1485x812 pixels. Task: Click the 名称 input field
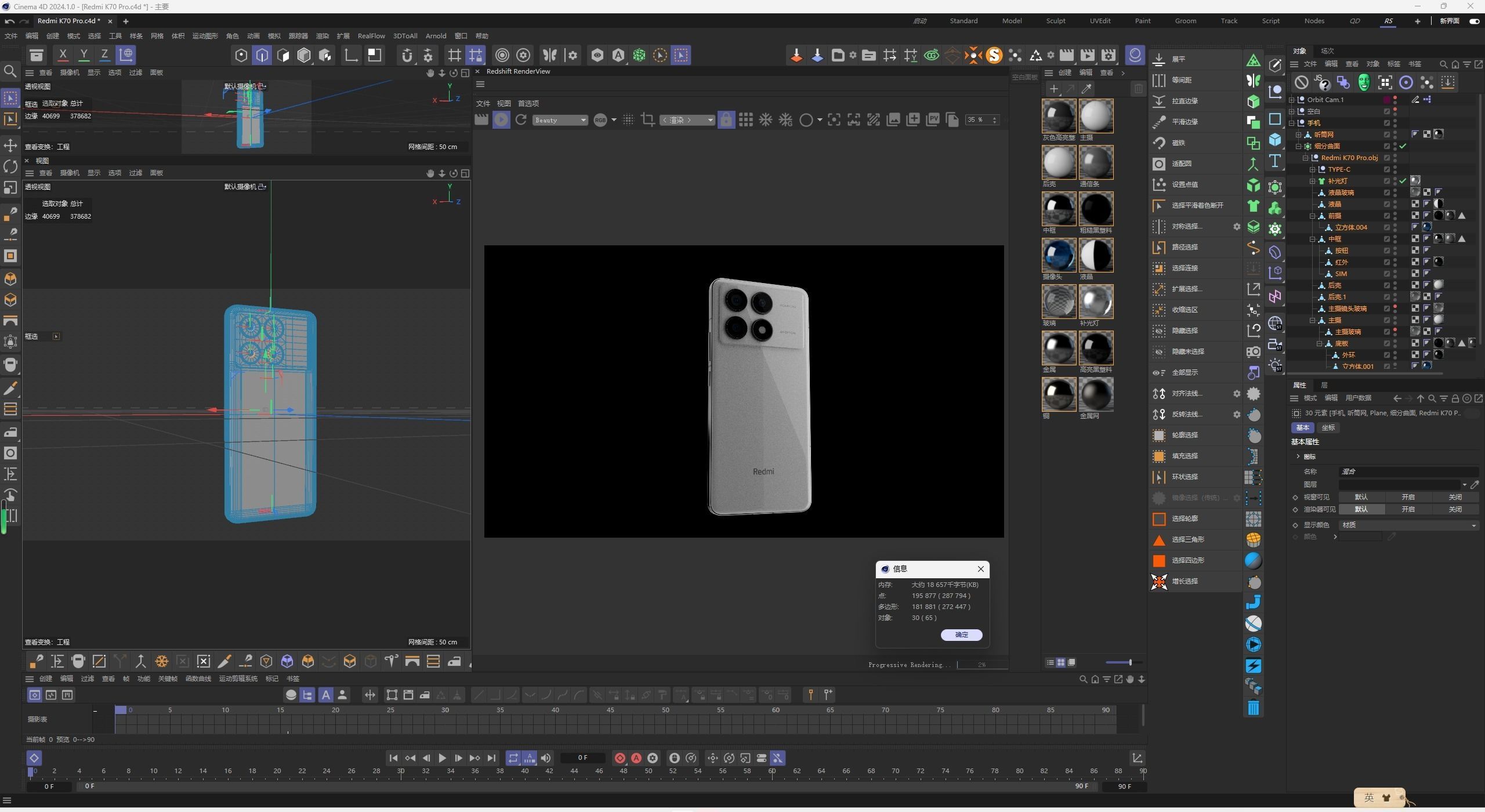coord(1408,472)
